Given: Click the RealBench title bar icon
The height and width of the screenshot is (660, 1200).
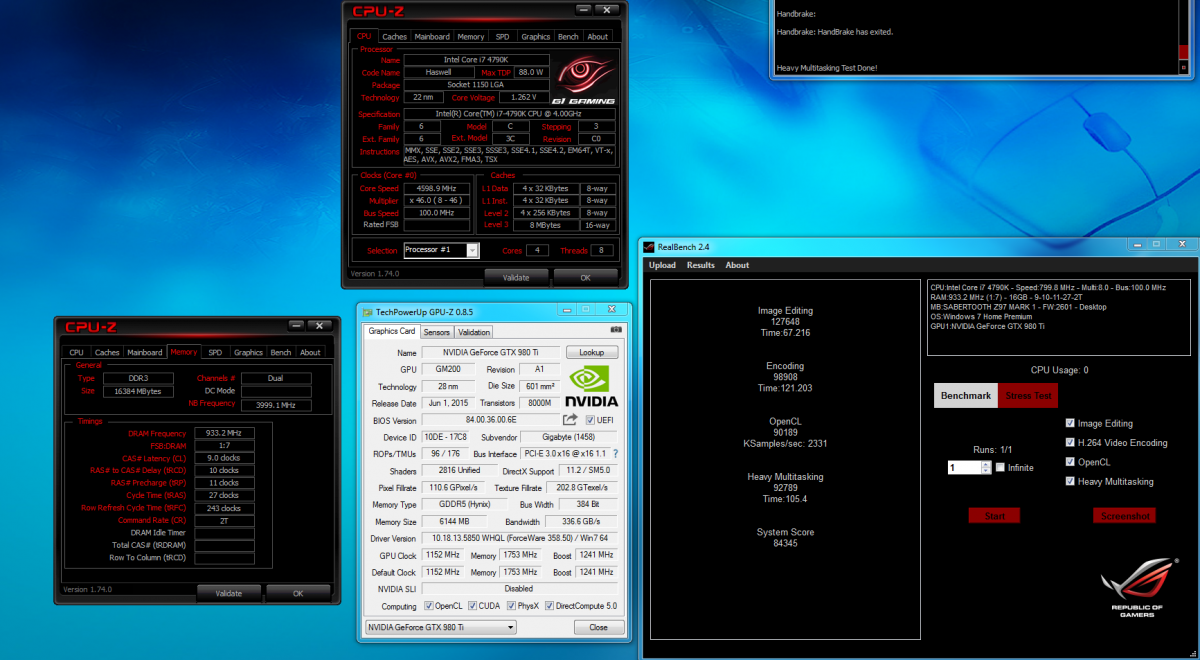Looking at the screenshot, I should [x=648, y=246].
